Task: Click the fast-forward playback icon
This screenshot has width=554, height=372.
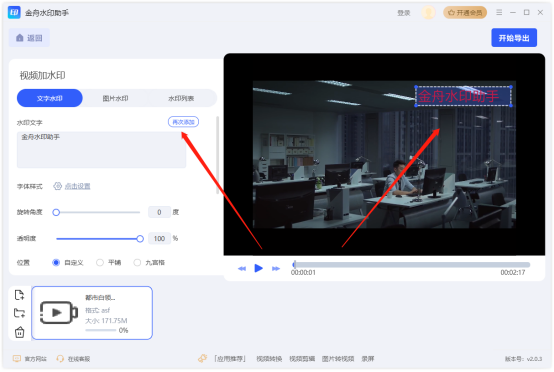Action: coord(276,269)
